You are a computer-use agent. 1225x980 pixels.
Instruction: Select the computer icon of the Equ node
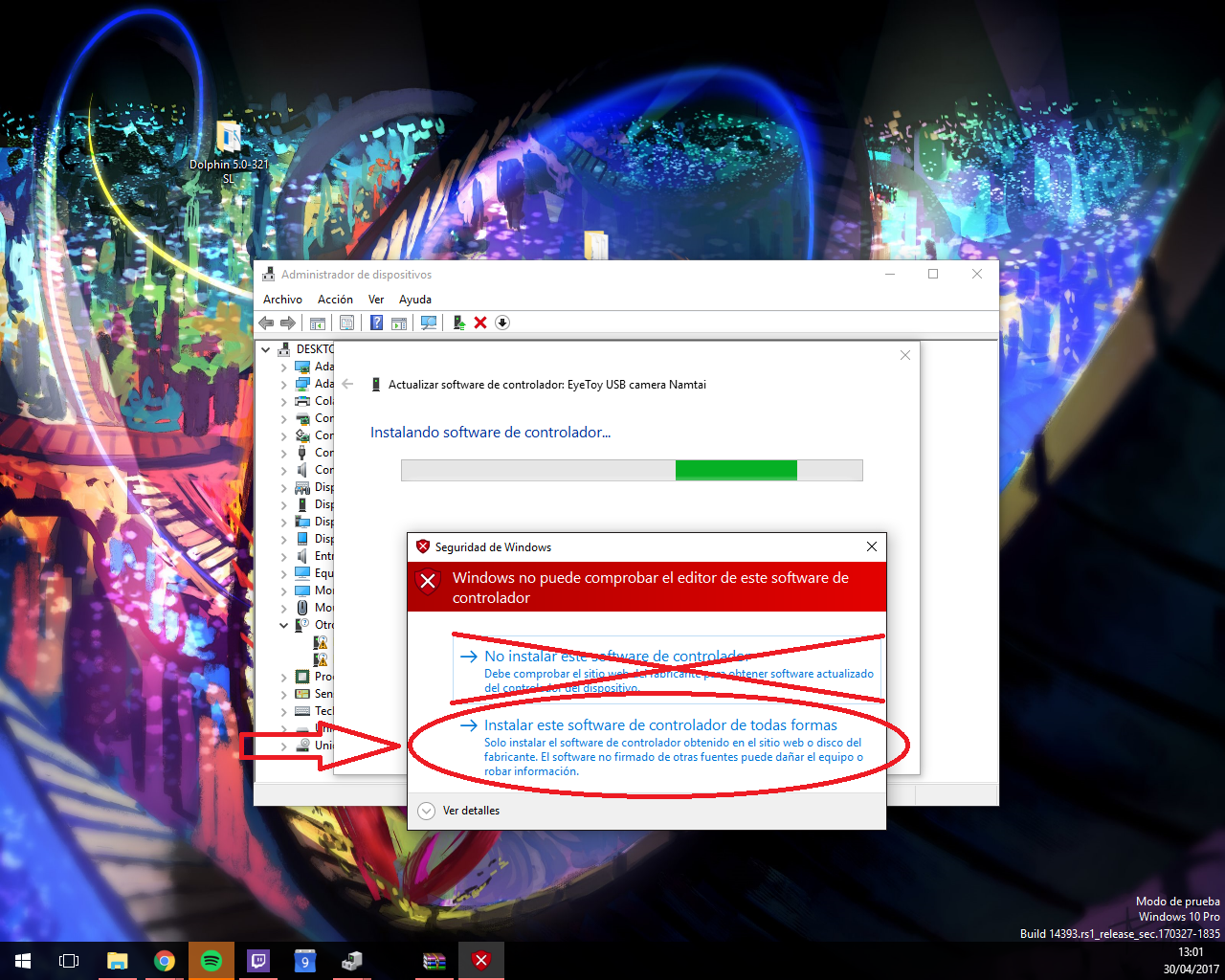point(302,573)
